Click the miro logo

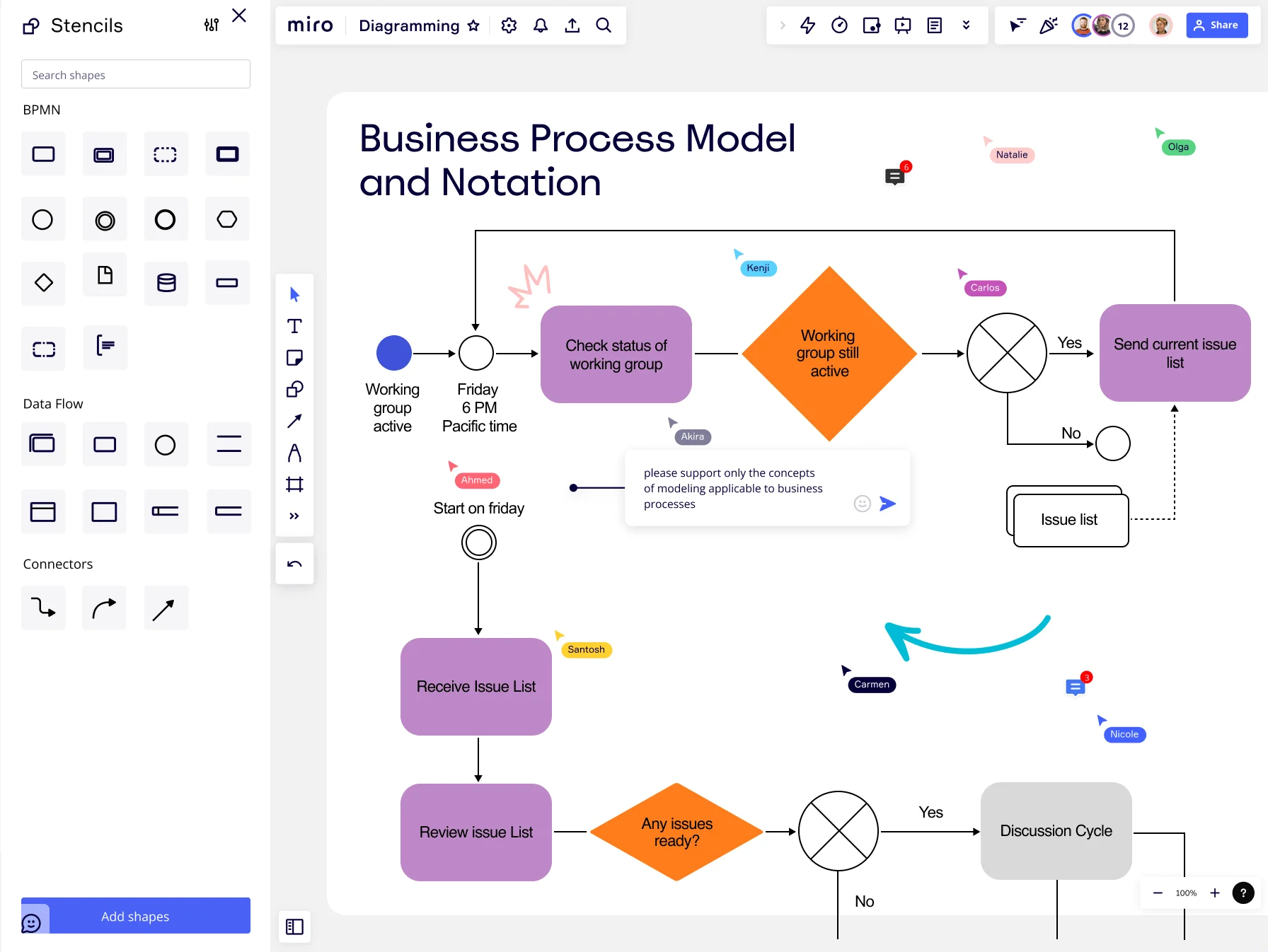pos(310,25)
